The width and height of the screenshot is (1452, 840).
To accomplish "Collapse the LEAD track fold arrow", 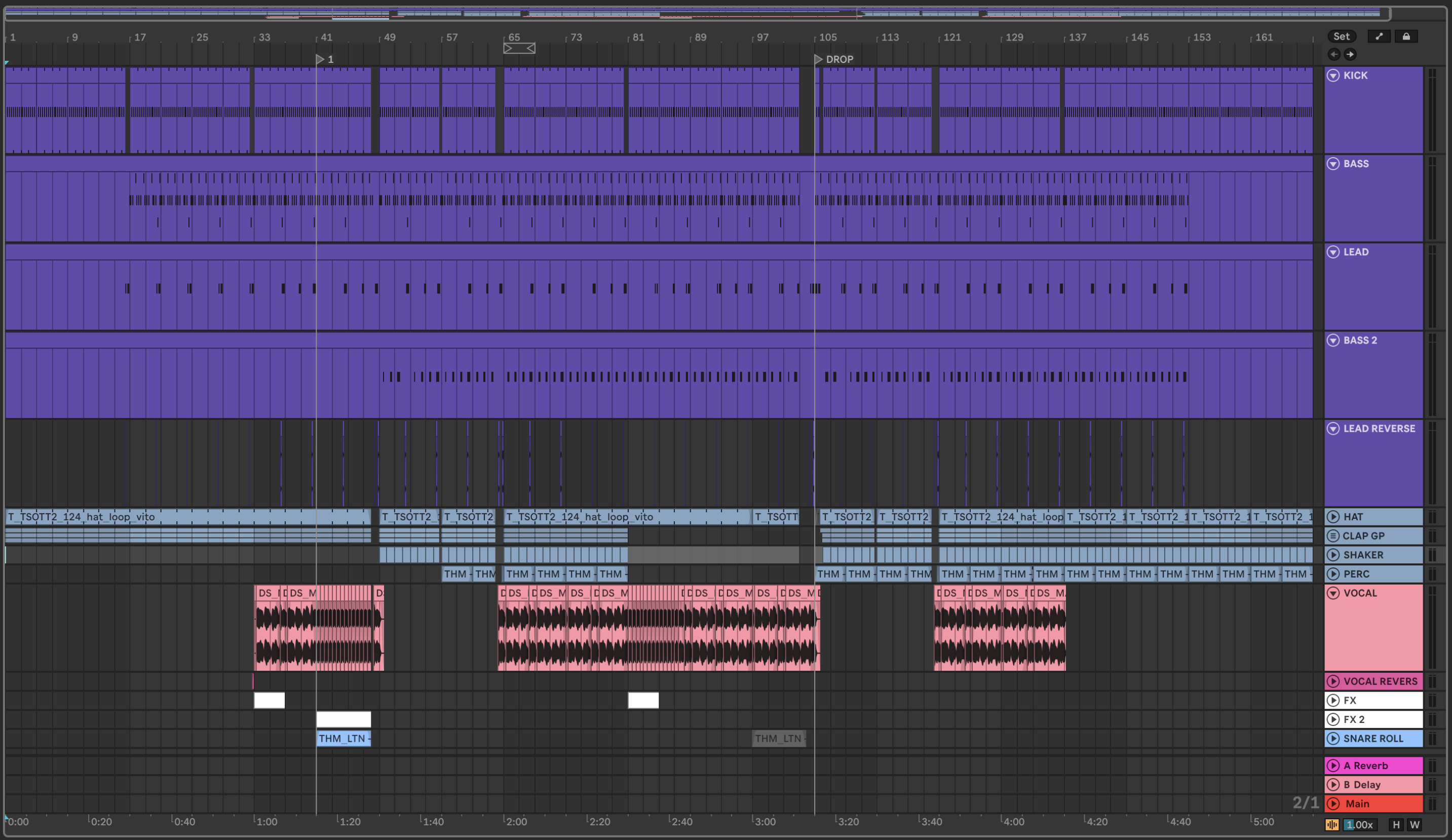I will coord(1333,252).
